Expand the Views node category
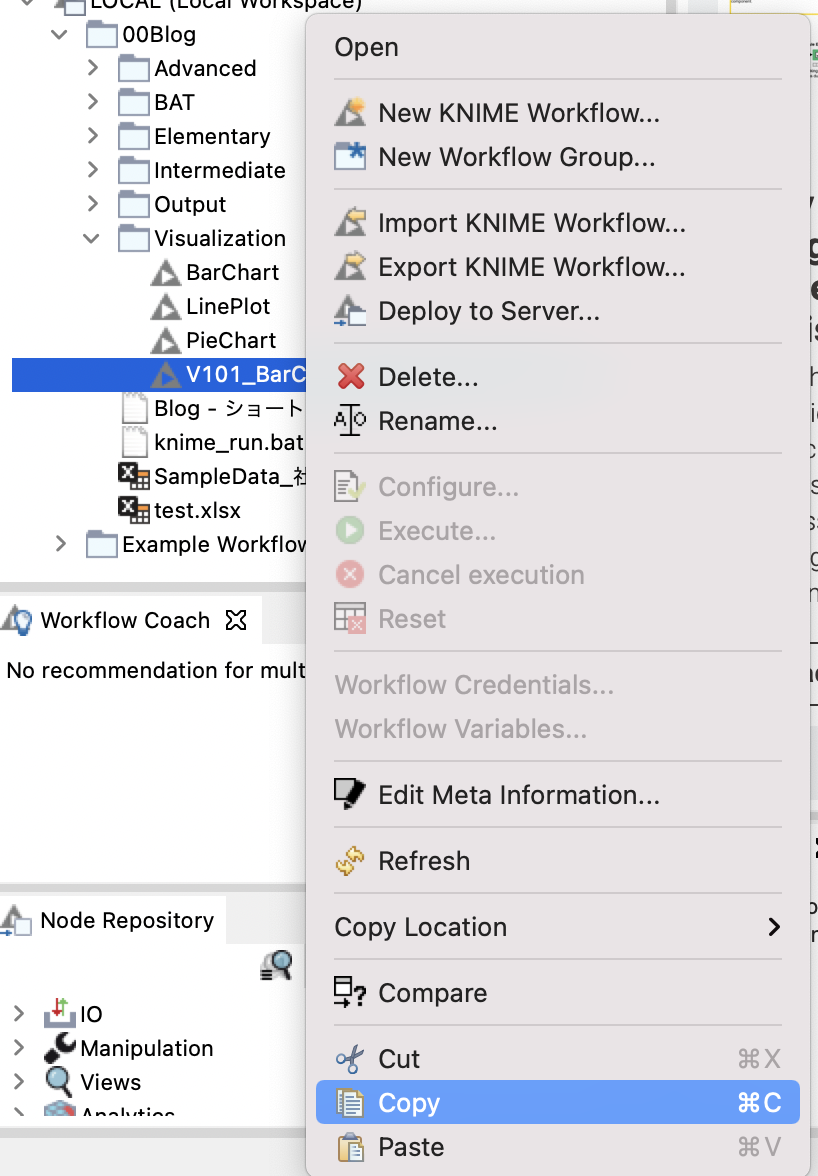 pos(19,1082)
